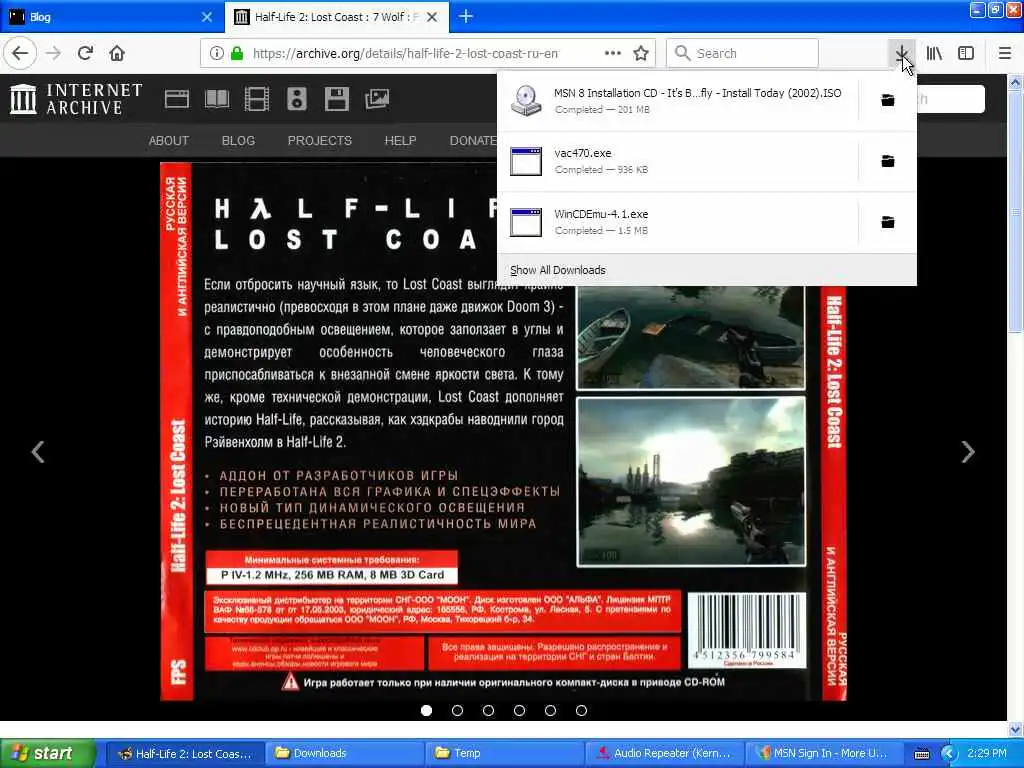
Task: Bookmark this page with the star icon
Action: coord(641,53)
